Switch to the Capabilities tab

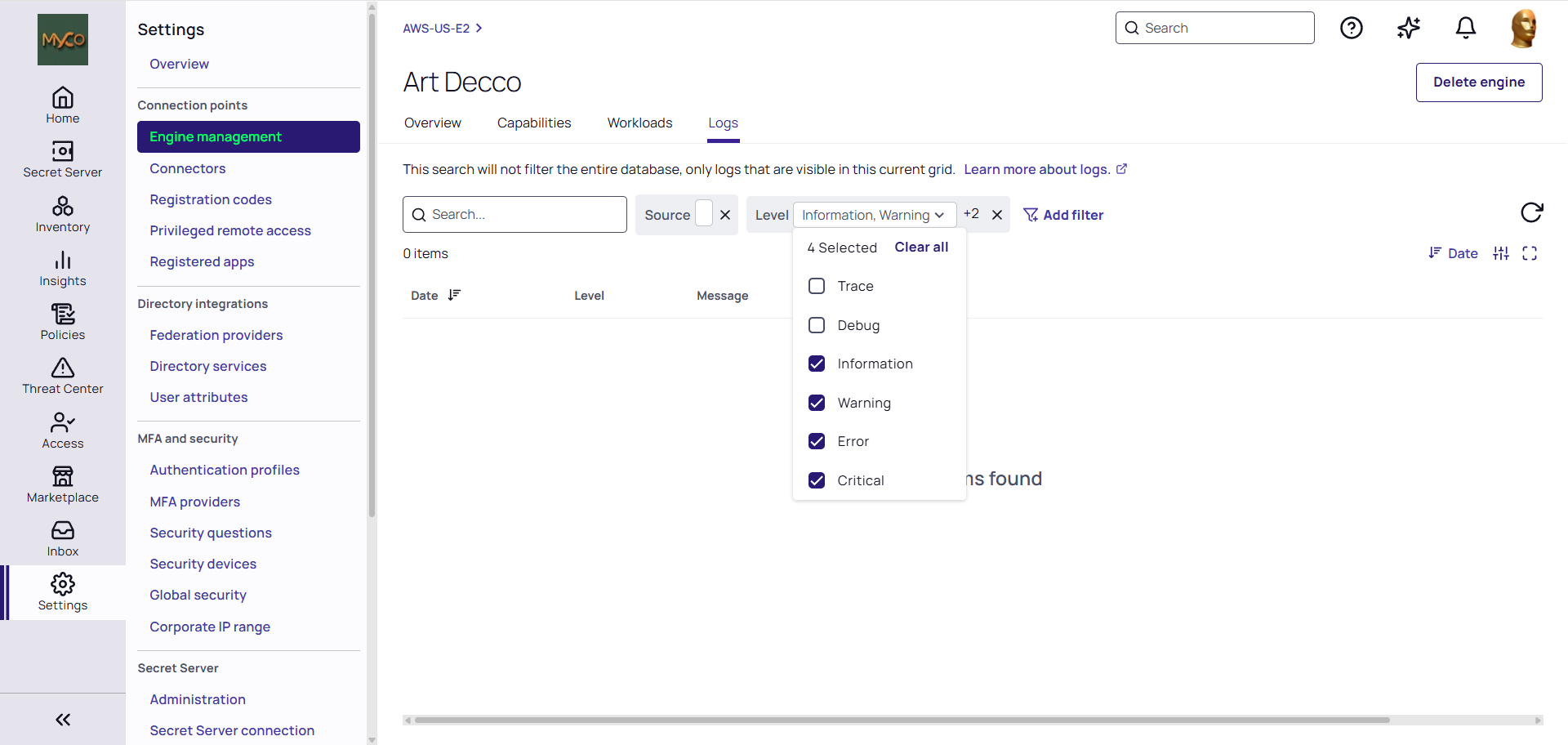tap(534, 123)
